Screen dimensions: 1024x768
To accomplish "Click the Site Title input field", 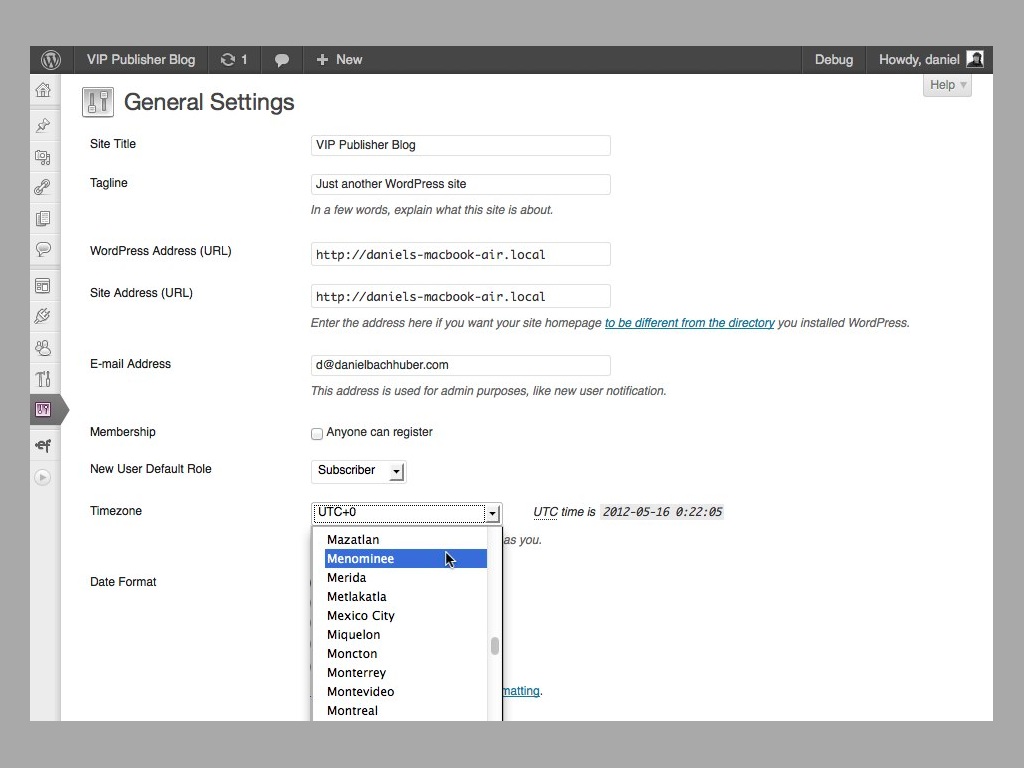I will click(460, 145).
